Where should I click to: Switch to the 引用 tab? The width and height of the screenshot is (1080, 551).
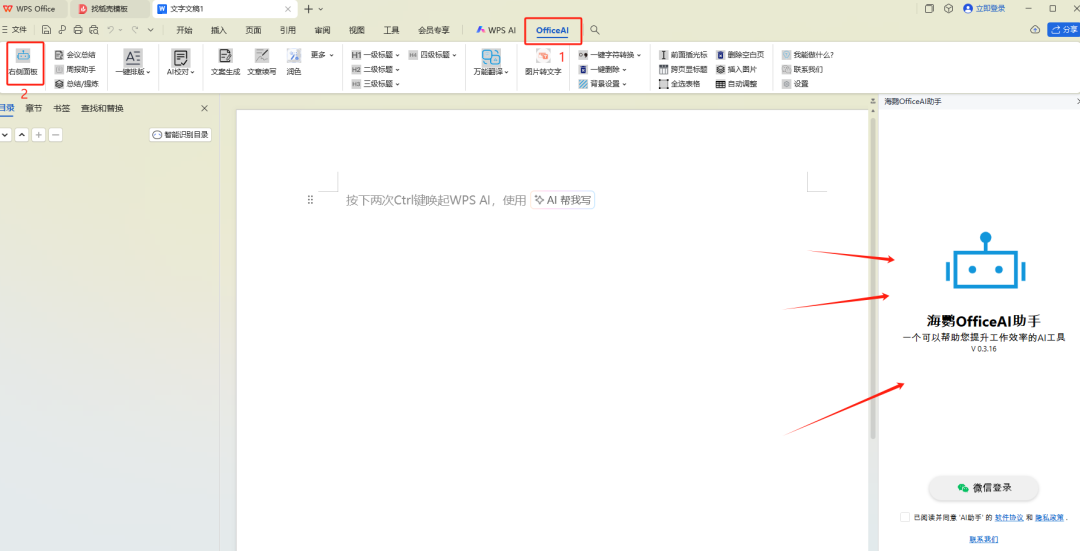point(288,30)
